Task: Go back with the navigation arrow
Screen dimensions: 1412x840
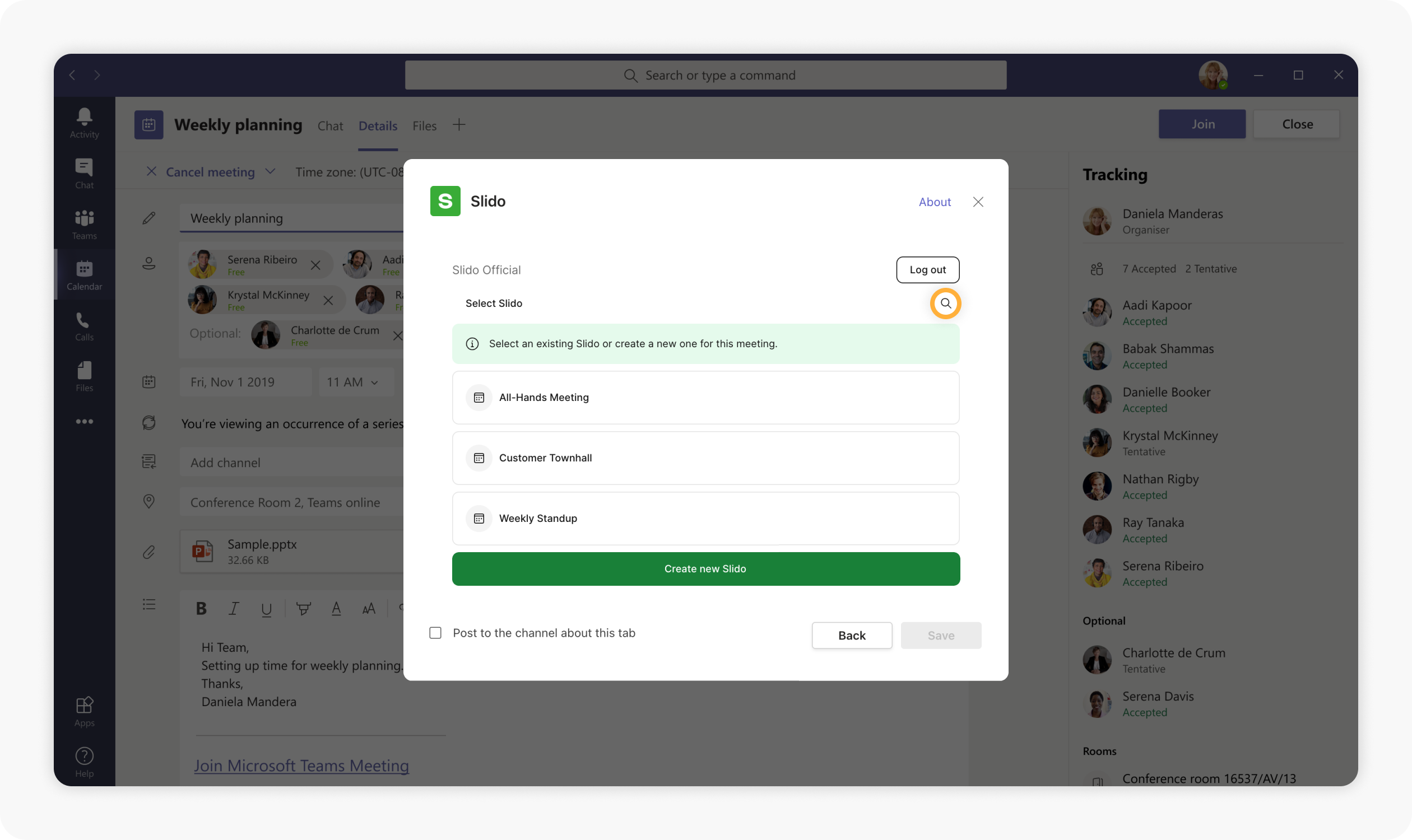Action: [x=72, y=74]
